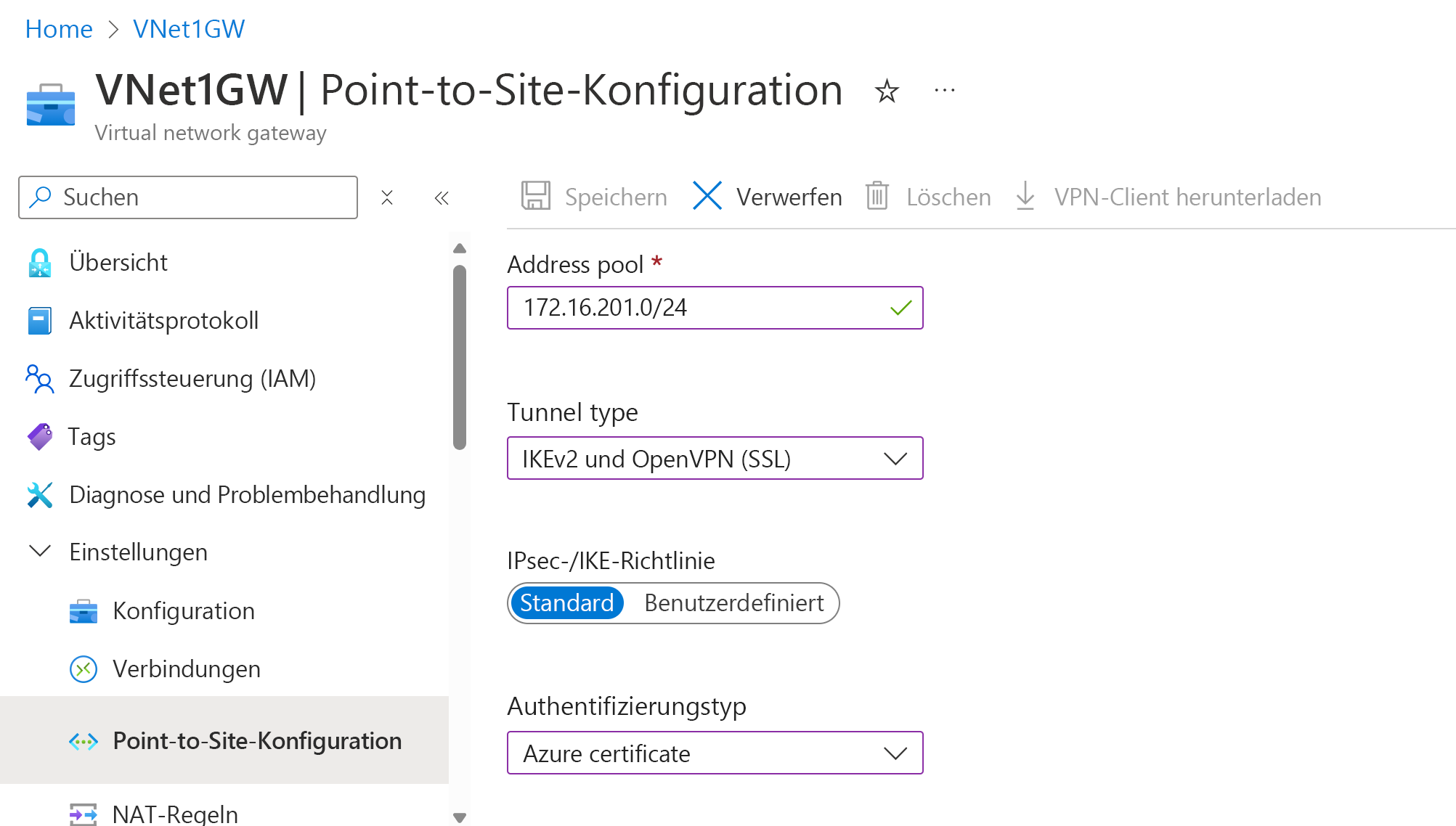This screenshot has height=826, width=1456.
Task: Click the Aktivitätsprotokoll log icon
Action: tap(40, 321)
